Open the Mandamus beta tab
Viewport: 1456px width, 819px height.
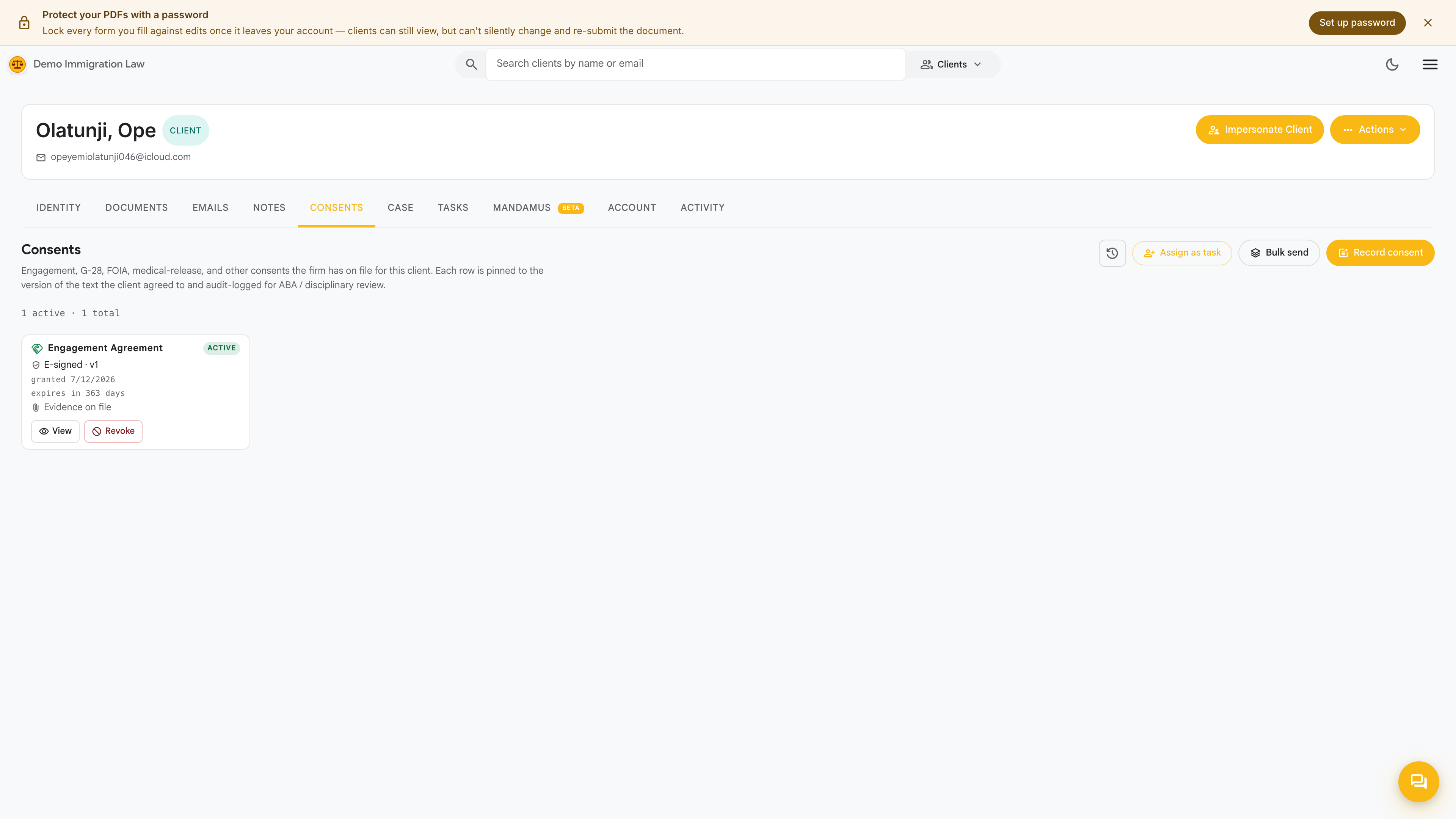point(538,208)
